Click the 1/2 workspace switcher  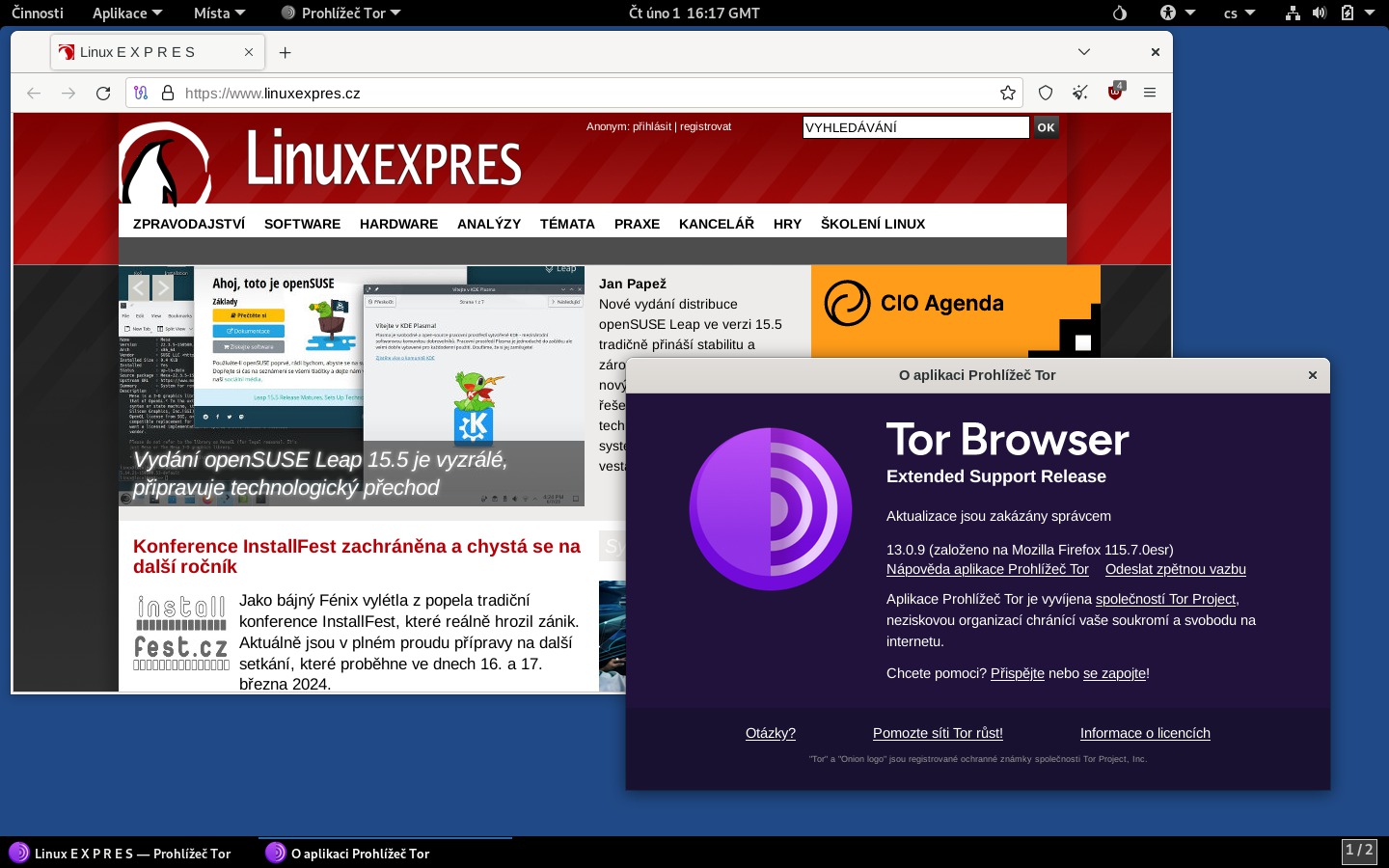[x=1359, y=851]
